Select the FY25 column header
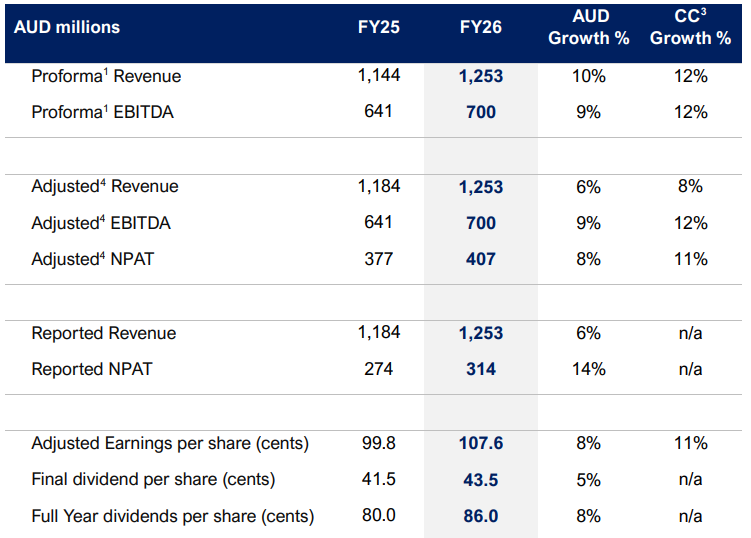Viewport: 751px width, 538px height. click(378, 27)
